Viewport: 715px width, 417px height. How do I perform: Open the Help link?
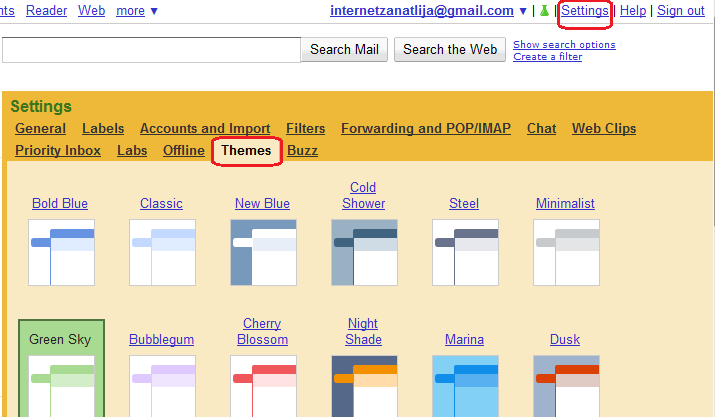[633, 10]
